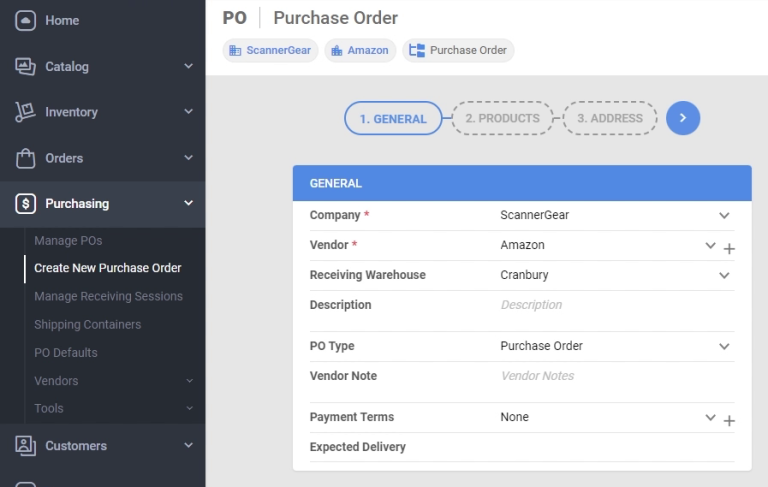Click the Purchase Order chip type icon
768x487 pixels.
click(417, 50)
